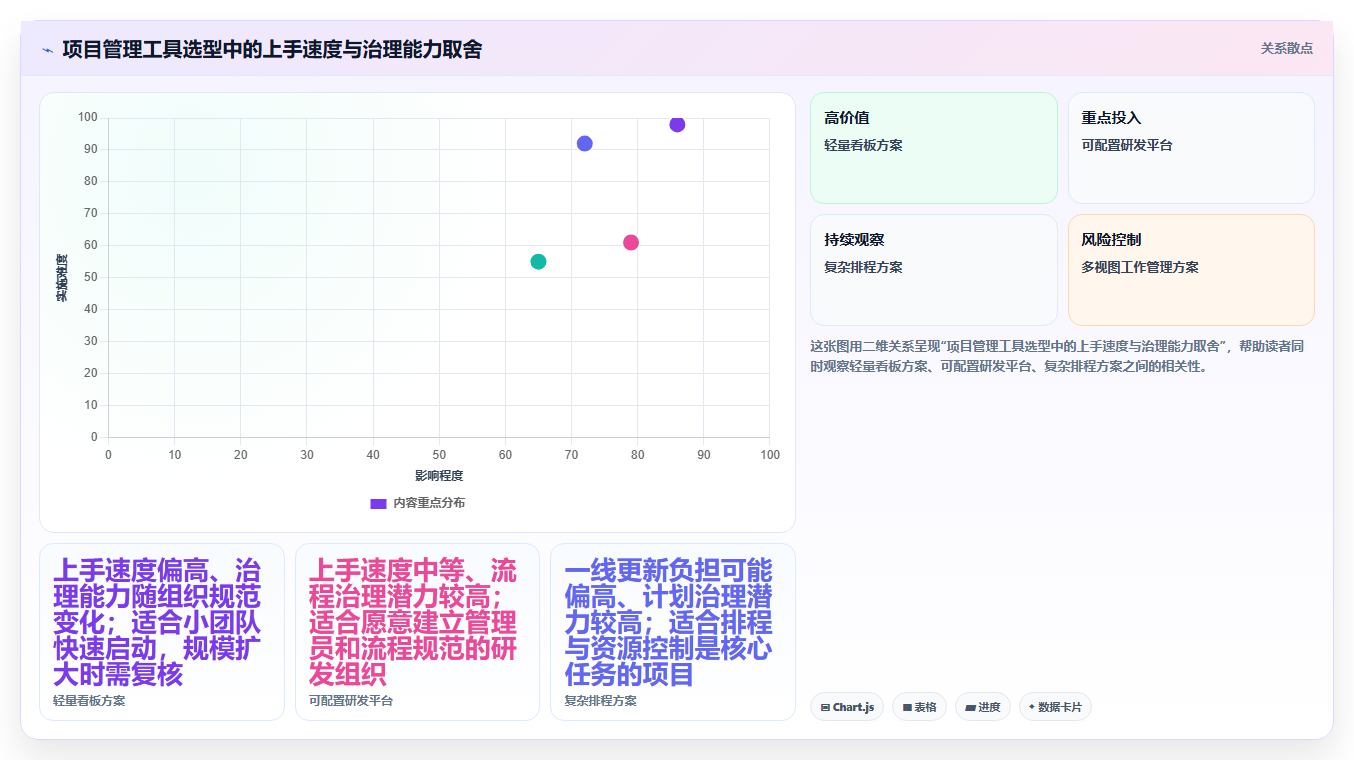Click the pink scatter point near 79
This screenshot has height=760, width=1354.
click(x=631, y=243)
